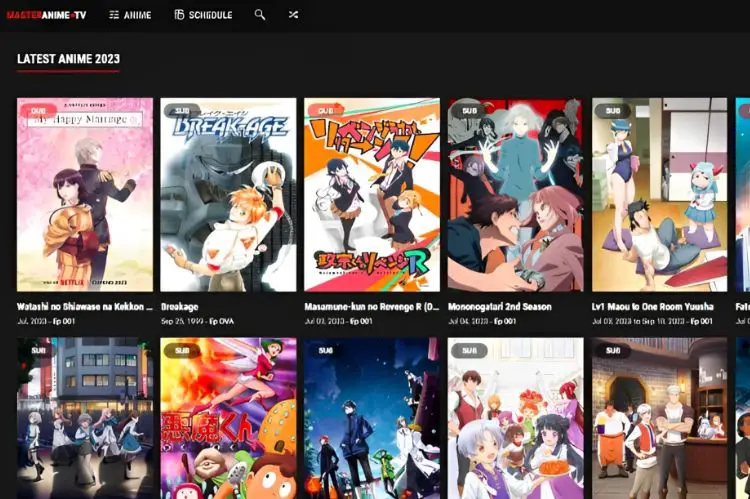Open the Break-Age poster
750x499 pixels.
228,195
